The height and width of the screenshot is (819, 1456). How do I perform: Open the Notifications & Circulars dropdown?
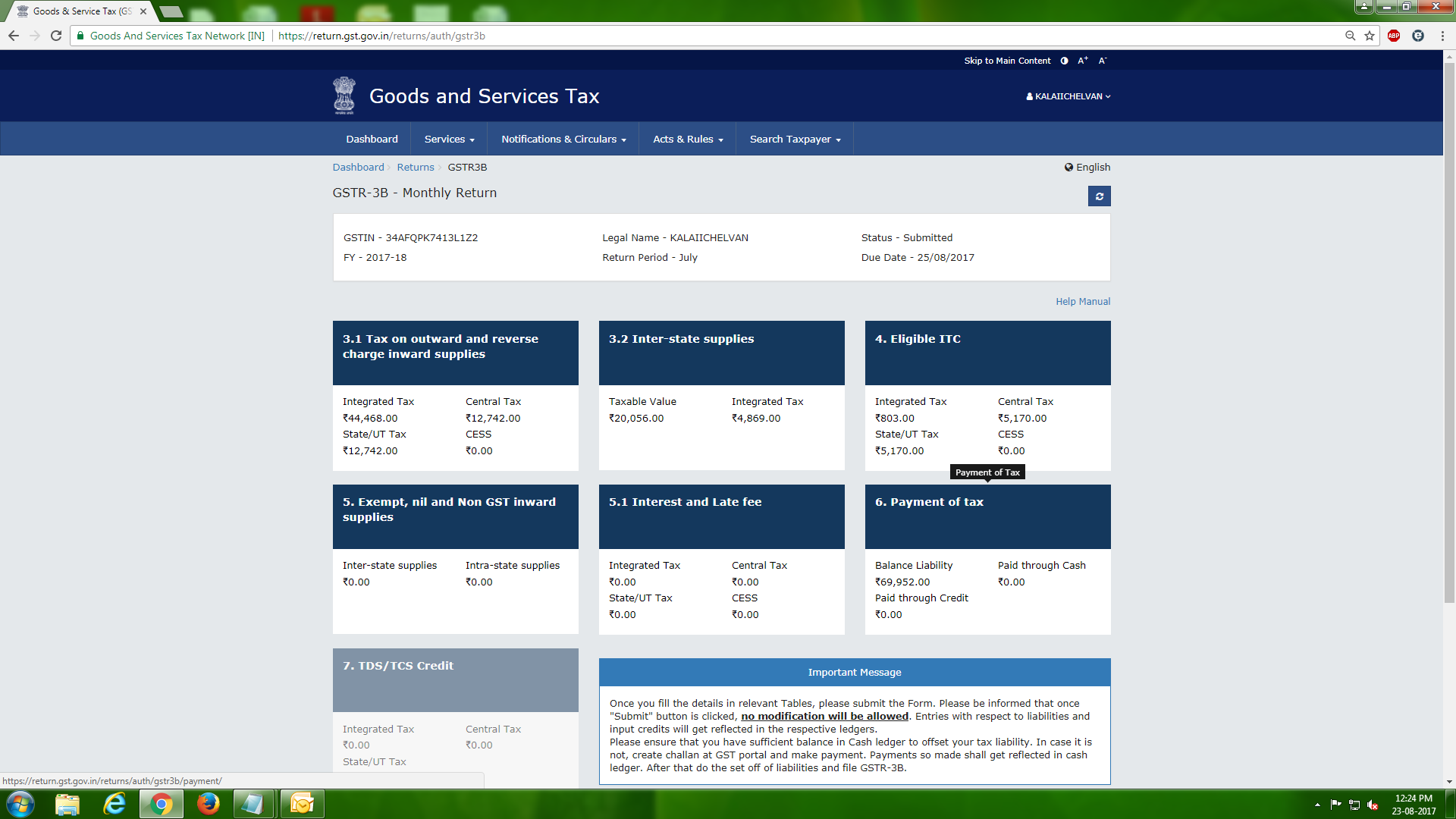(563, 140)
